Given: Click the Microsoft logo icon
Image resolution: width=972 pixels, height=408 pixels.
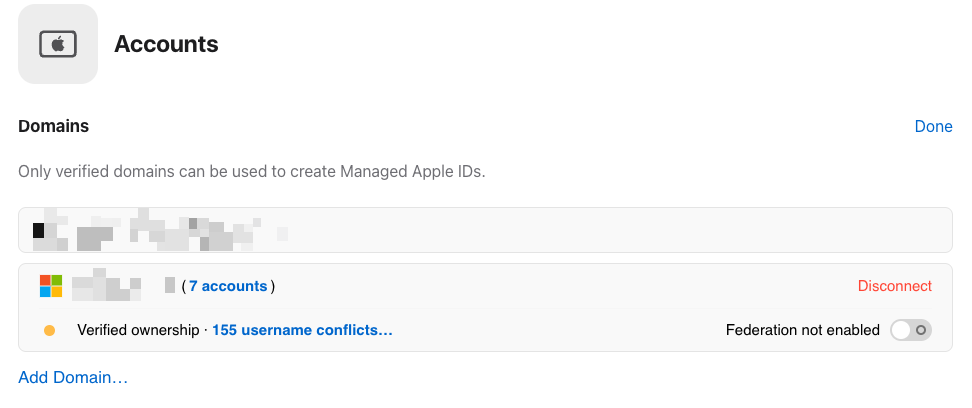Looking at the screenshot, I should tap(51, 286).
